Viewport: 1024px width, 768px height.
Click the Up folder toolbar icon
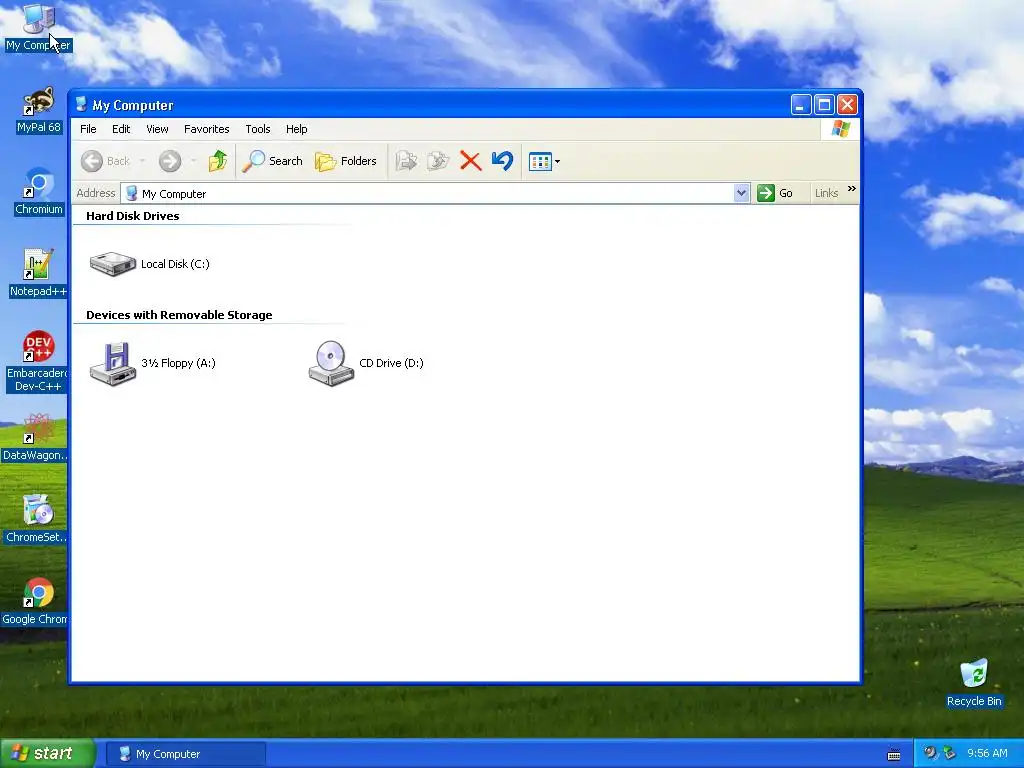click(217, 161)
